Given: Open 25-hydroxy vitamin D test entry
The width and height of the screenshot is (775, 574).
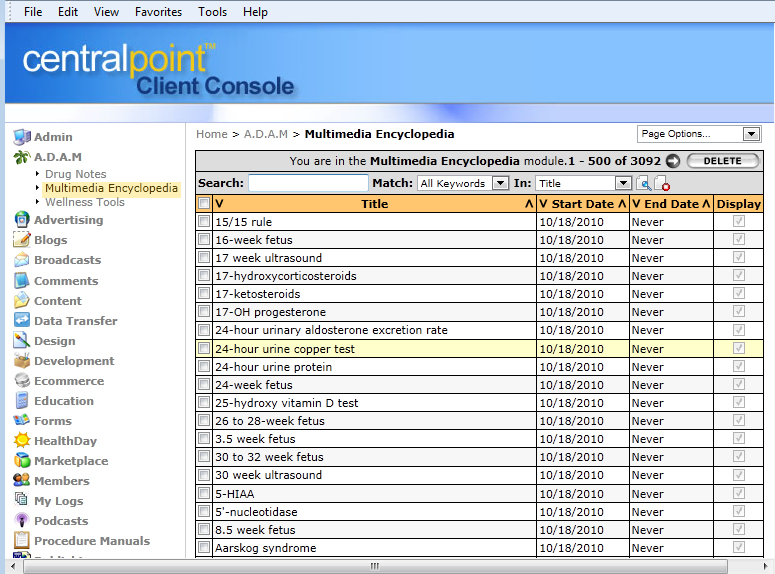Looking at the screenshot, I should click(287, 403).
